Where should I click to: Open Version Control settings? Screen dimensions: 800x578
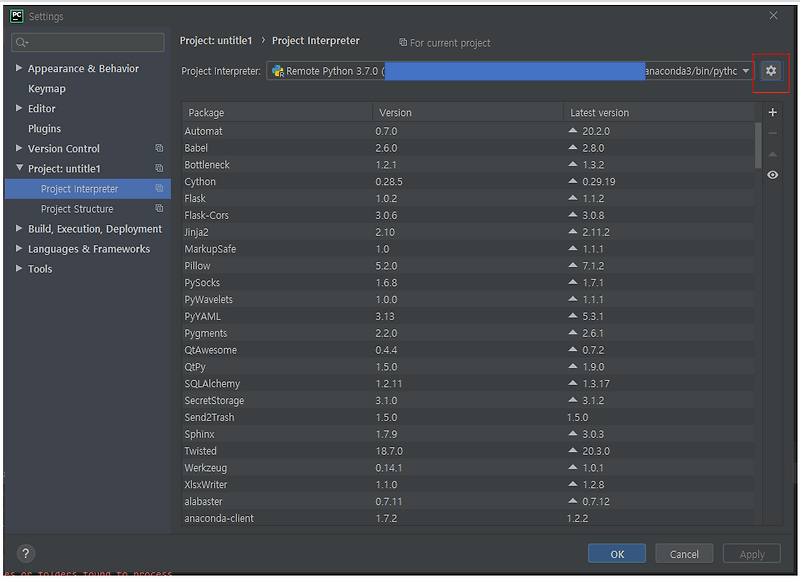click(x=64, y=148)
